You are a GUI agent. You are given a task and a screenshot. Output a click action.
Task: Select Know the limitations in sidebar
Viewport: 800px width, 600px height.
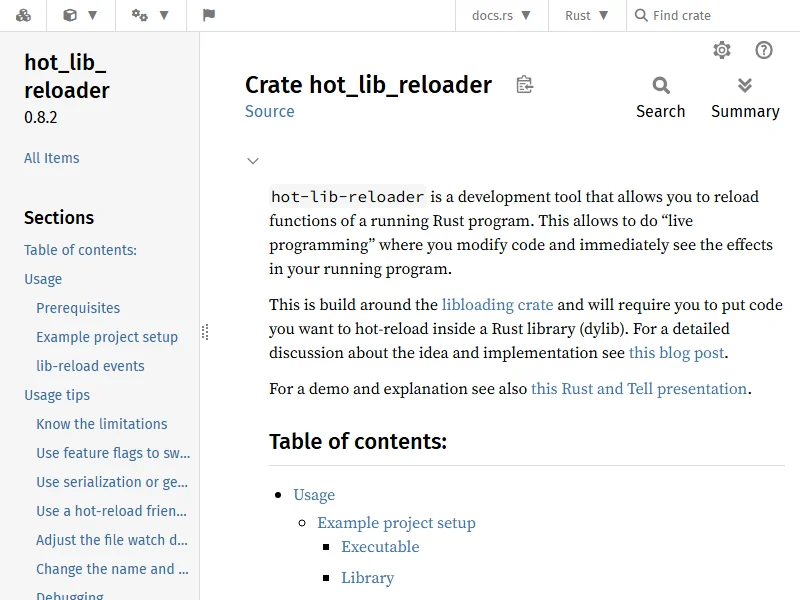[102, 424]
